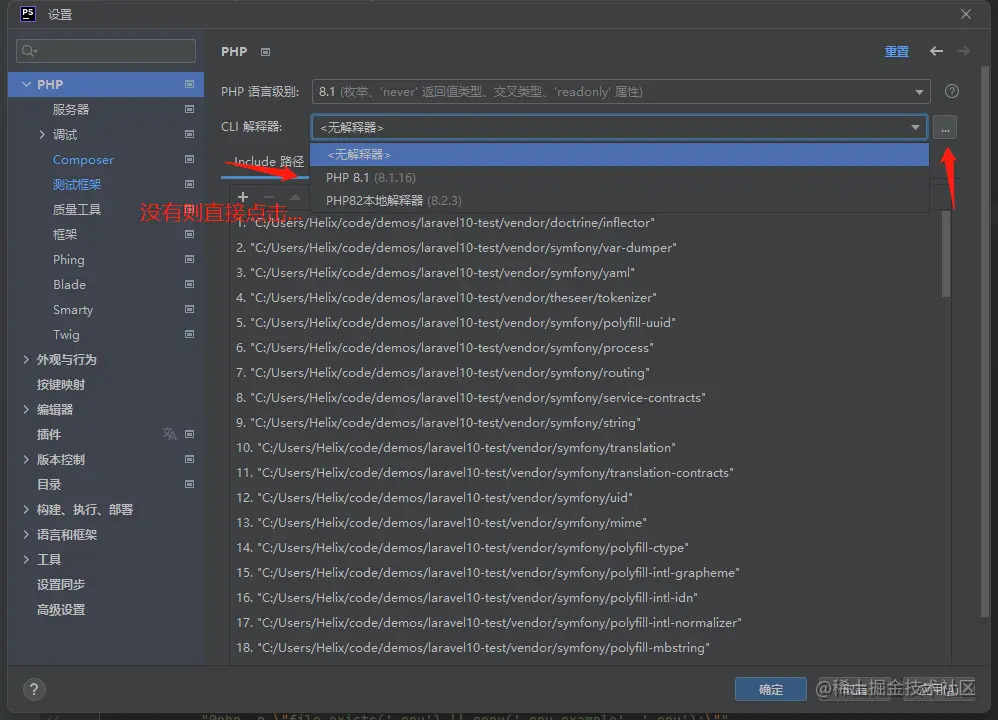Image resolution: width=998 pixels, height=720 pixels.
Task: Click the help question mark beside language level
Action: coord(952,91)
